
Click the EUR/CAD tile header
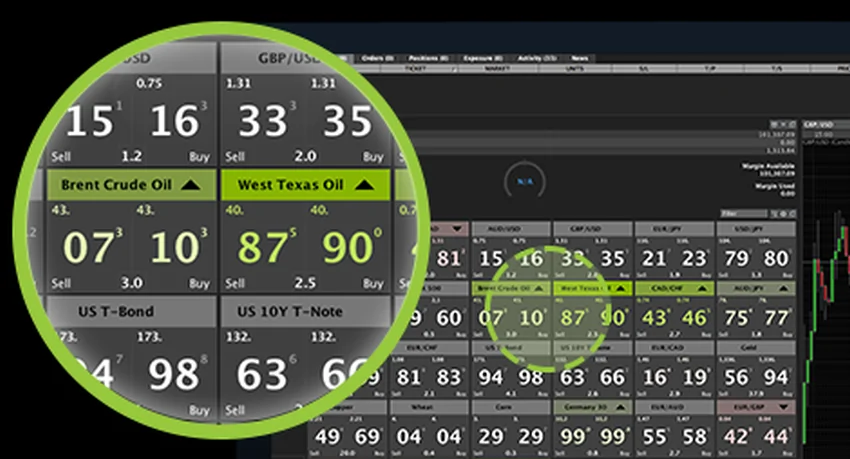click(x=674, y=348)
